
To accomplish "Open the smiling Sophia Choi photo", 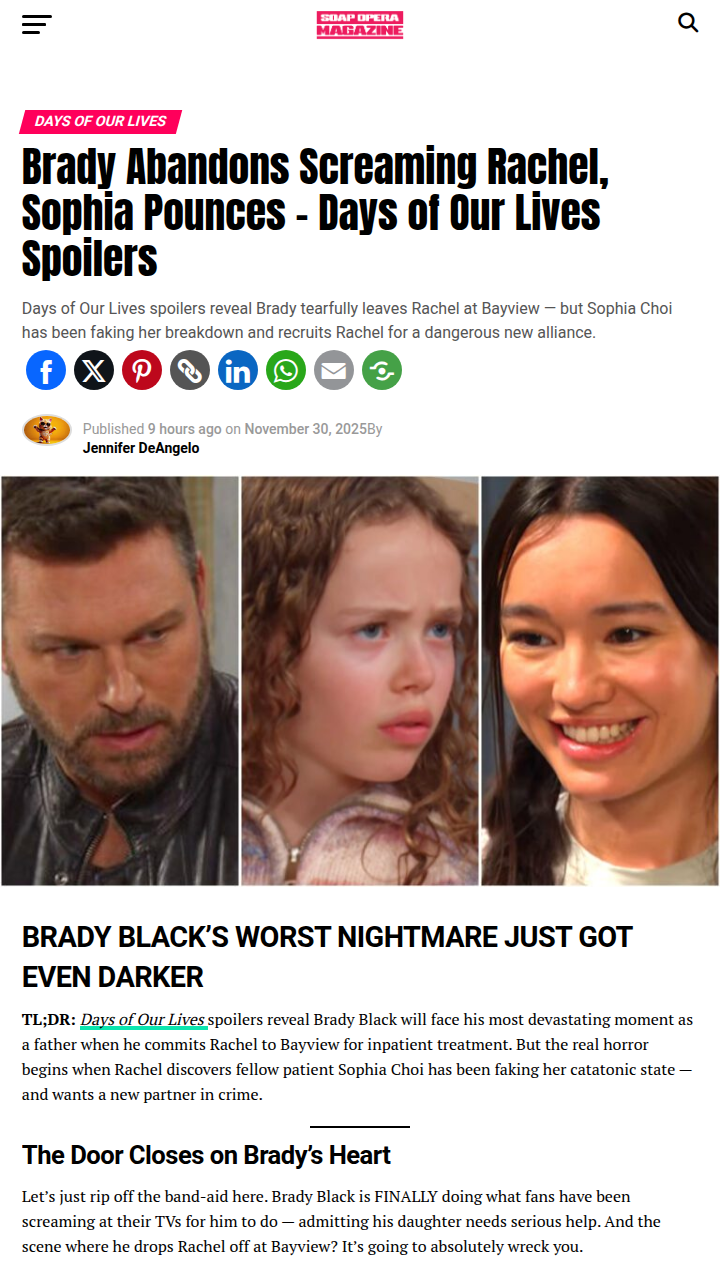I will click(x=600, y=681).
